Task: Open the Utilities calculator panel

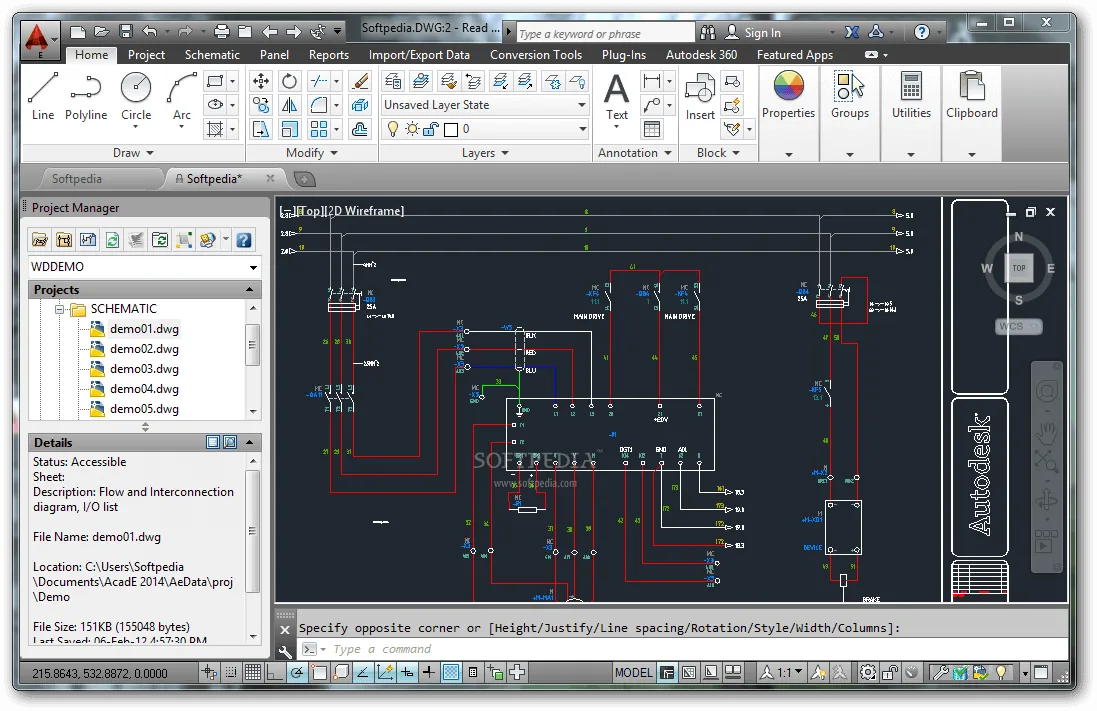Action: point(911,95)
